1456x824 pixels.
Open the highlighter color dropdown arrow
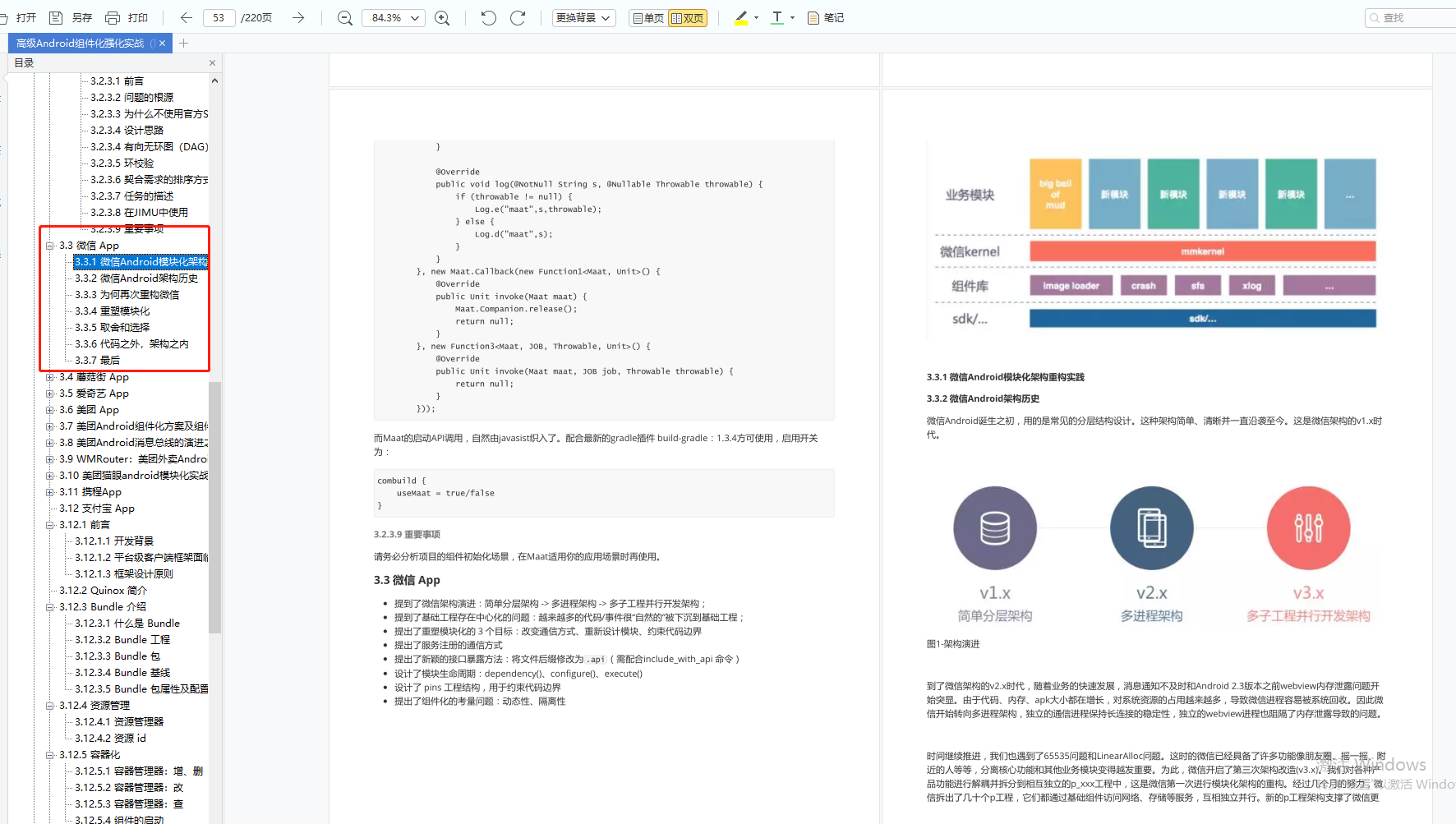(x=756, y=17)
